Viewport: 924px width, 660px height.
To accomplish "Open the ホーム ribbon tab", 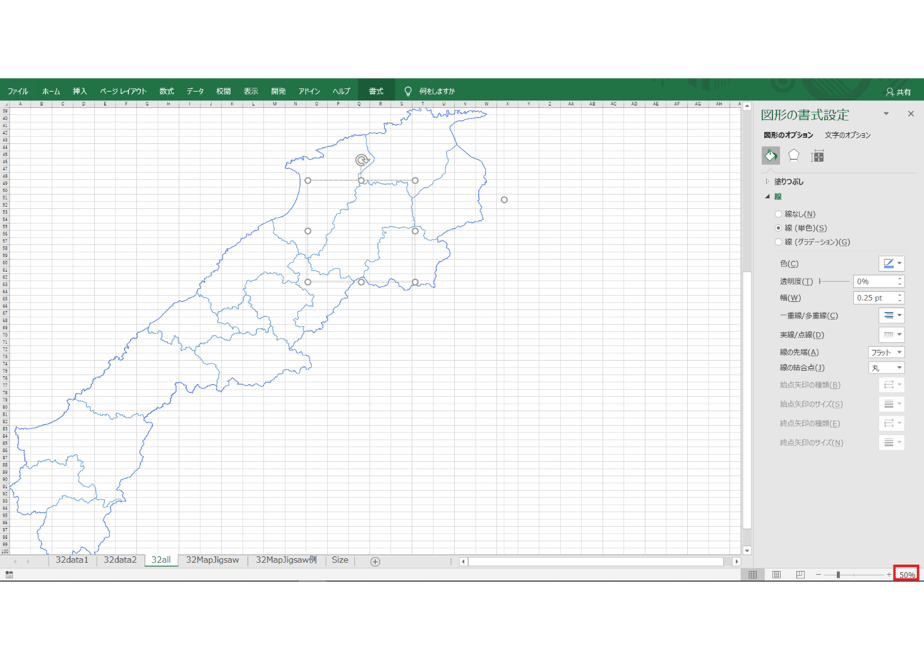I will [51, 91].
